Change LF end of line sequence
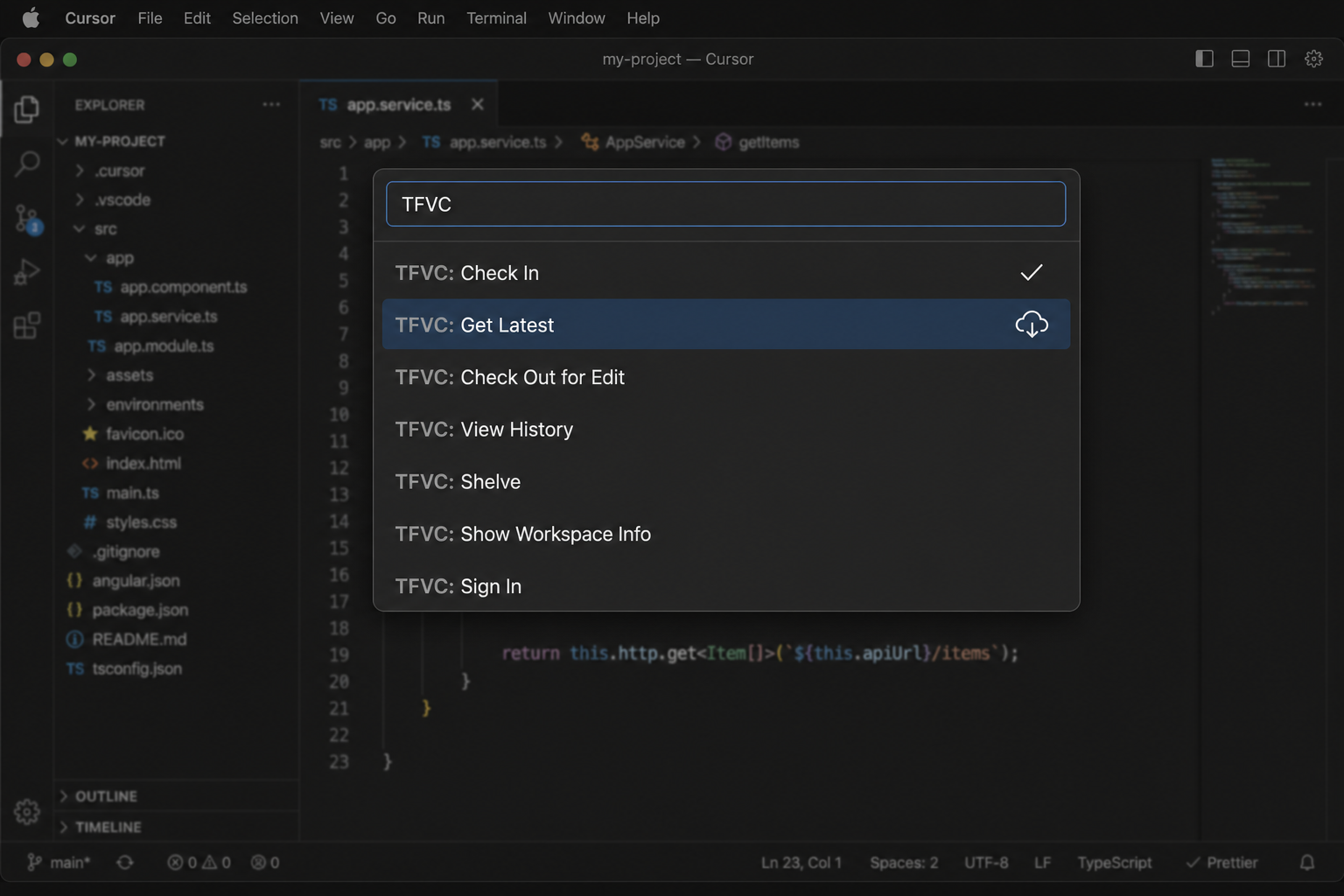 point(1042,862)
